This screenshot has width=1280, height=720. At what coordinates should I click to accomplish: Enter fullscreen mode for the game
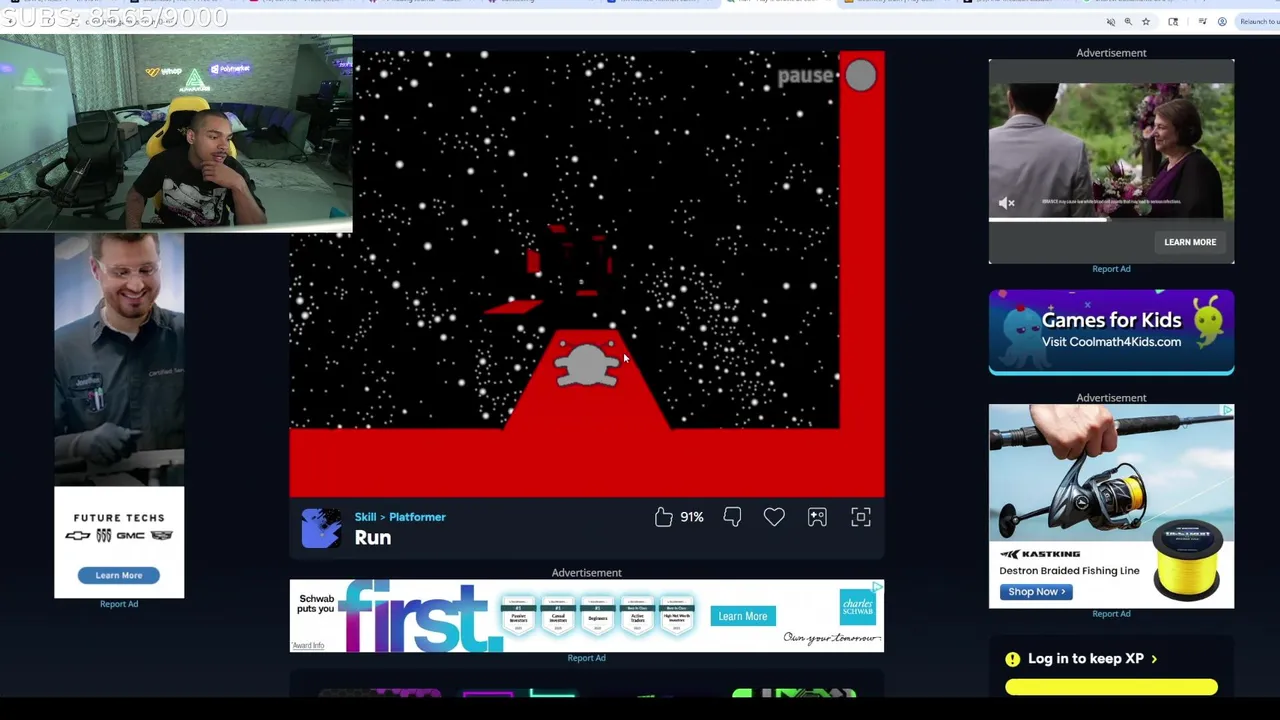pos(861,517)
